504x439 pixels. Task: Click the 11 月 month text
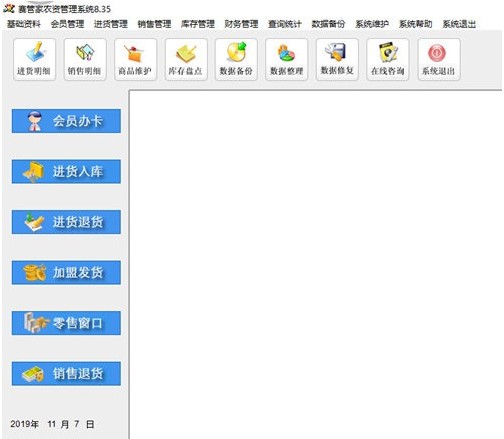(58, 424)
